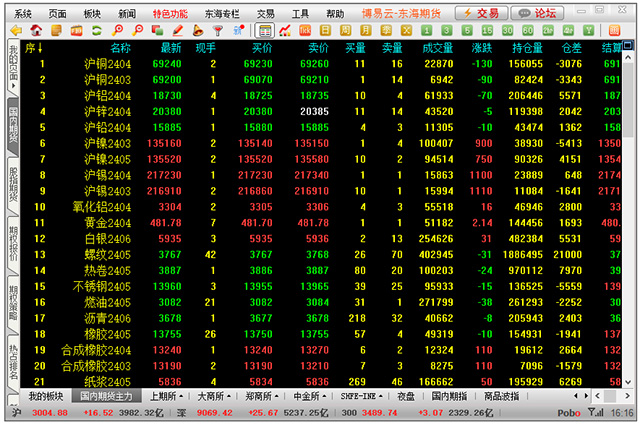
Task: Select the red pencil drawing tool
Action: point(178,30)
